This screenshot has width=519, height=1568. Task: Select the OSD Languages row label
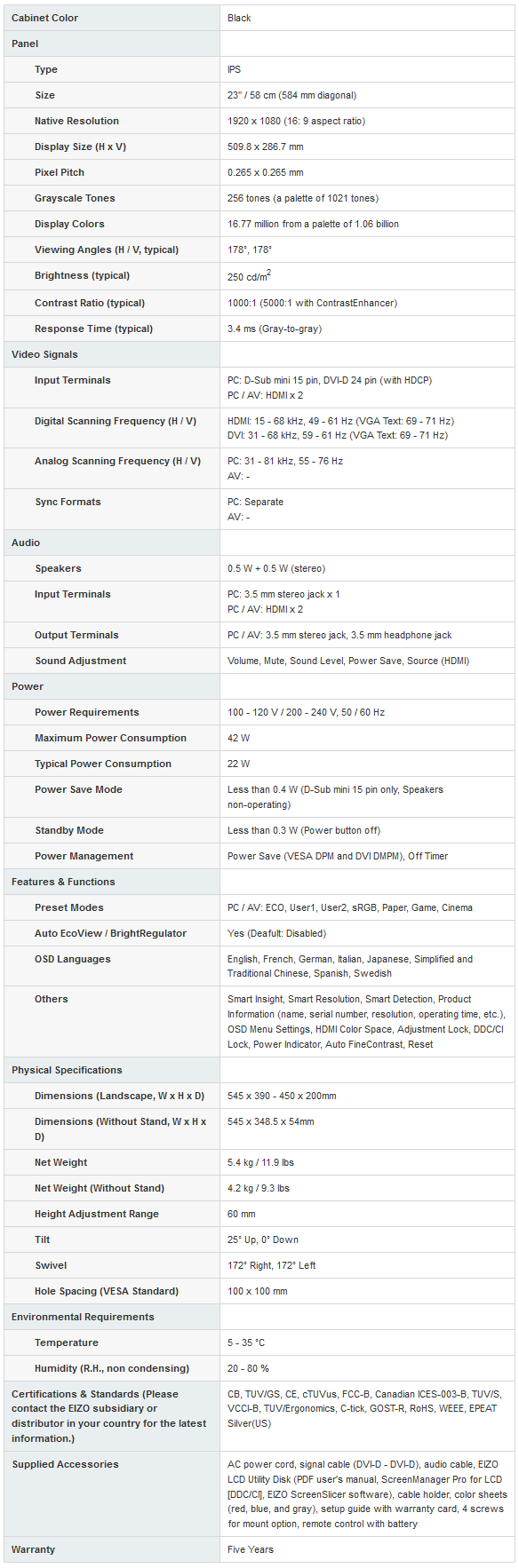pos(73,959)
